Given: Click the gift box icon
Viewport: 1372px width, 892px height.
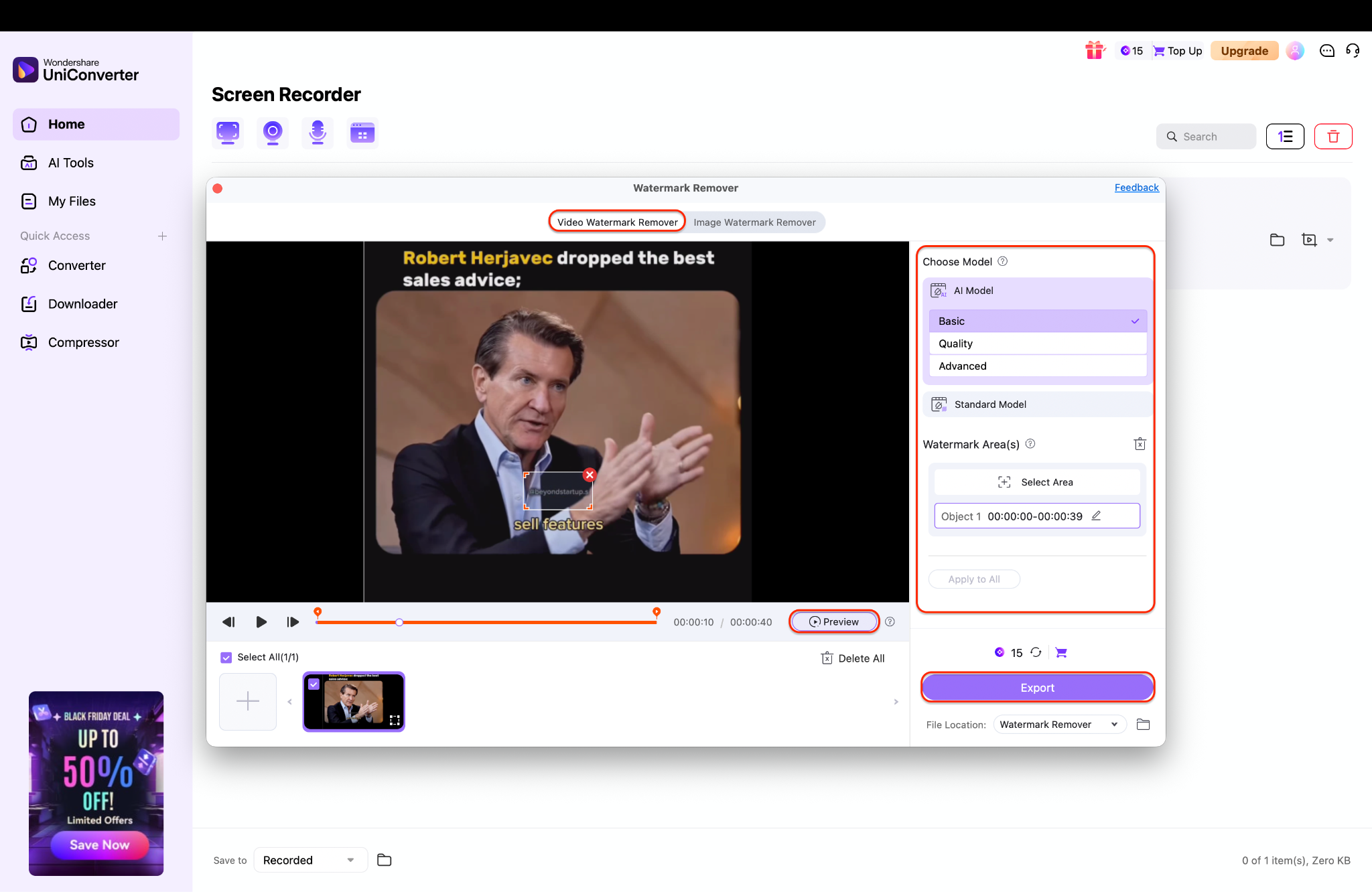Looking at the screenshot, I should point(1095,50).
